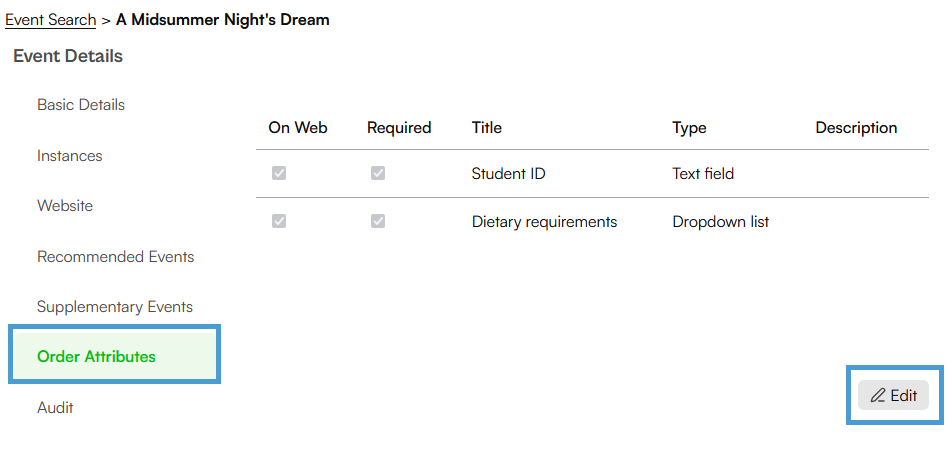Screen dimensions: 948x450
Task: Select Supplementary Events in sidebar
Action: coord(115,307)
